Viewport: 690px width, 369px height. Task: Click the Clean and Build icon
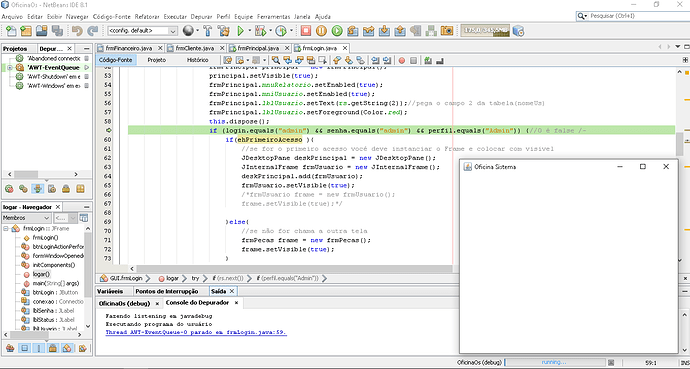click(x=224, y=31)
